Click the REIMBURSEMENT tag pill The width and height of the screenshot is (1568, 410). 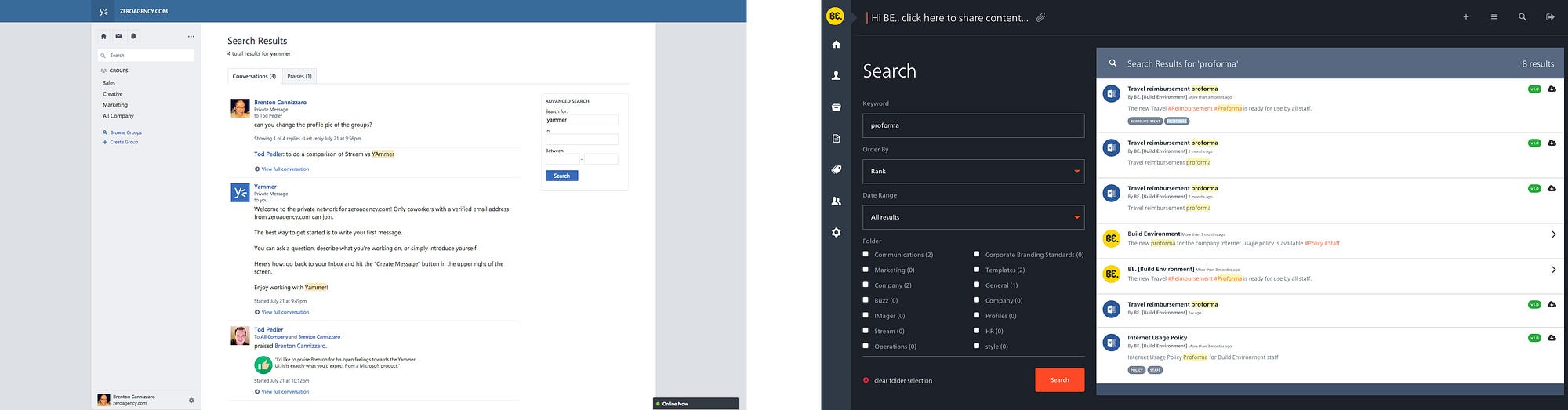click(1145, 122)
